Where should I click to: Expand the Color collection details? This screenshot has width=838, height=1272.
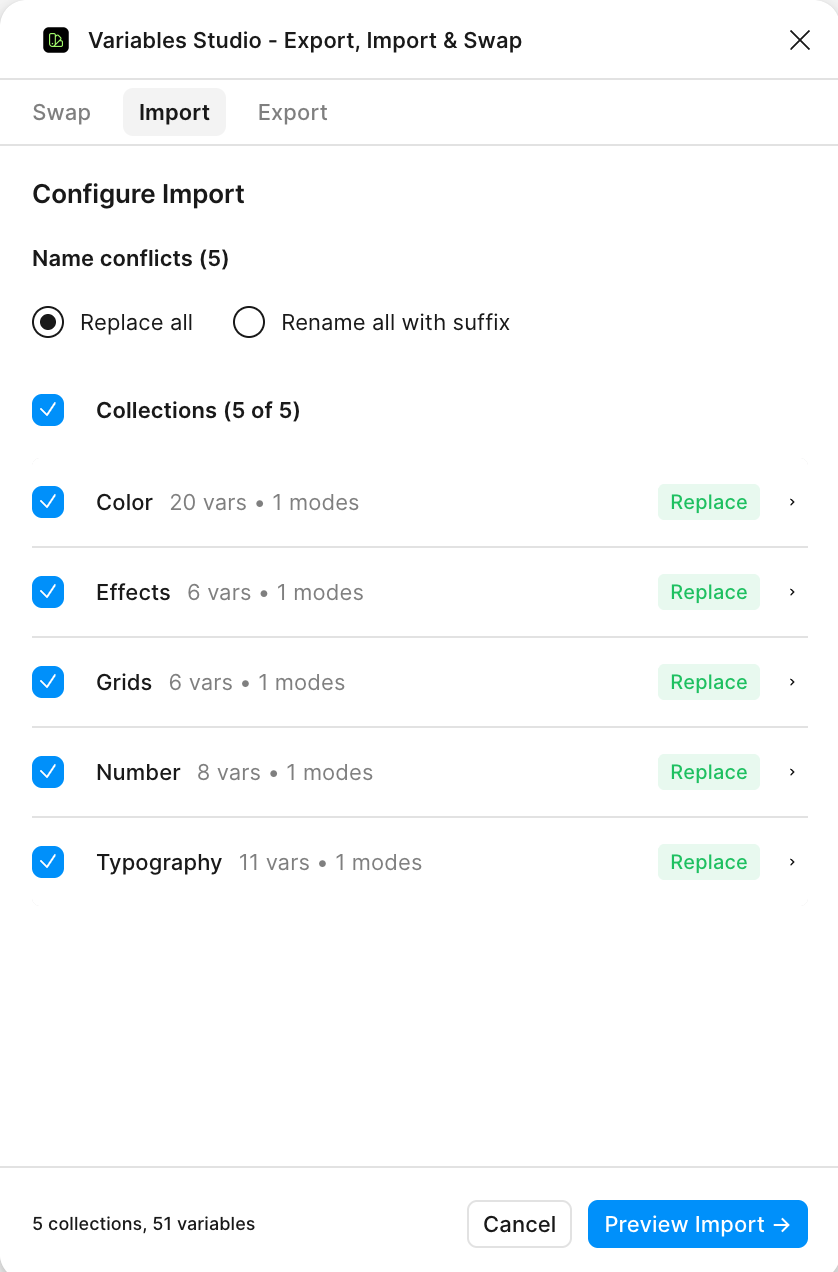click(x=791, y=502)
